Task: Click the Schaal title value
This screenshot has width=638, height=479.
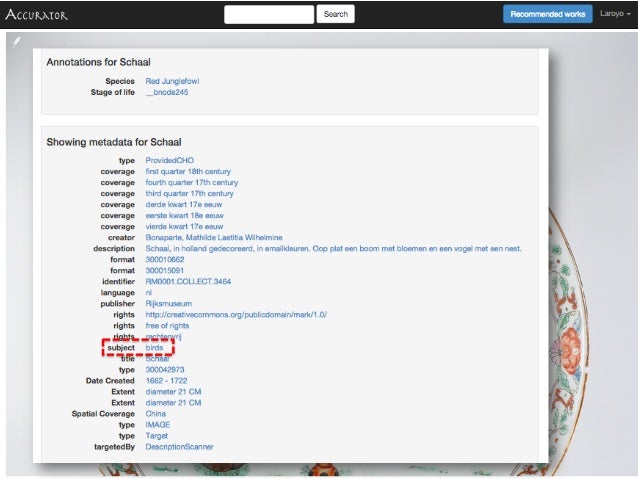Action: tap(157, 359)
